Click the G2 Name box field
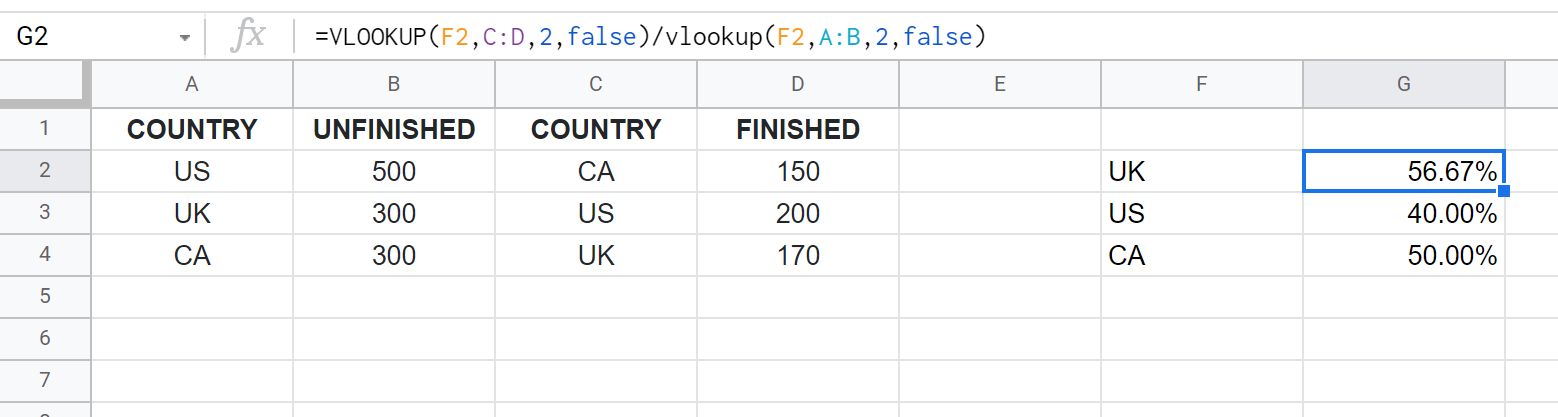 point(100,37)
